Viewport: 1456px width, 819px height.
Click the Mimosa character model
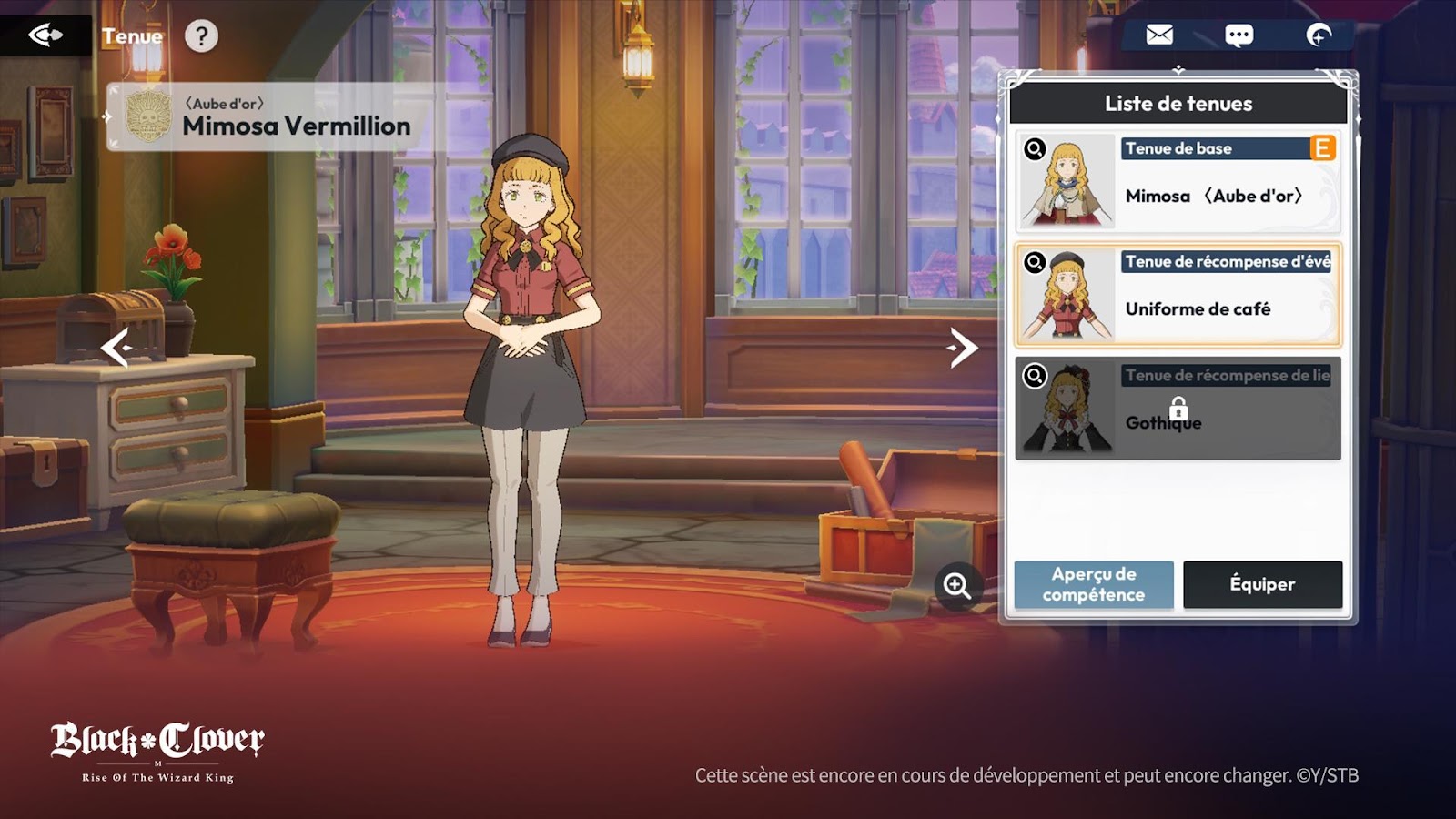click(x=530, y=391)
